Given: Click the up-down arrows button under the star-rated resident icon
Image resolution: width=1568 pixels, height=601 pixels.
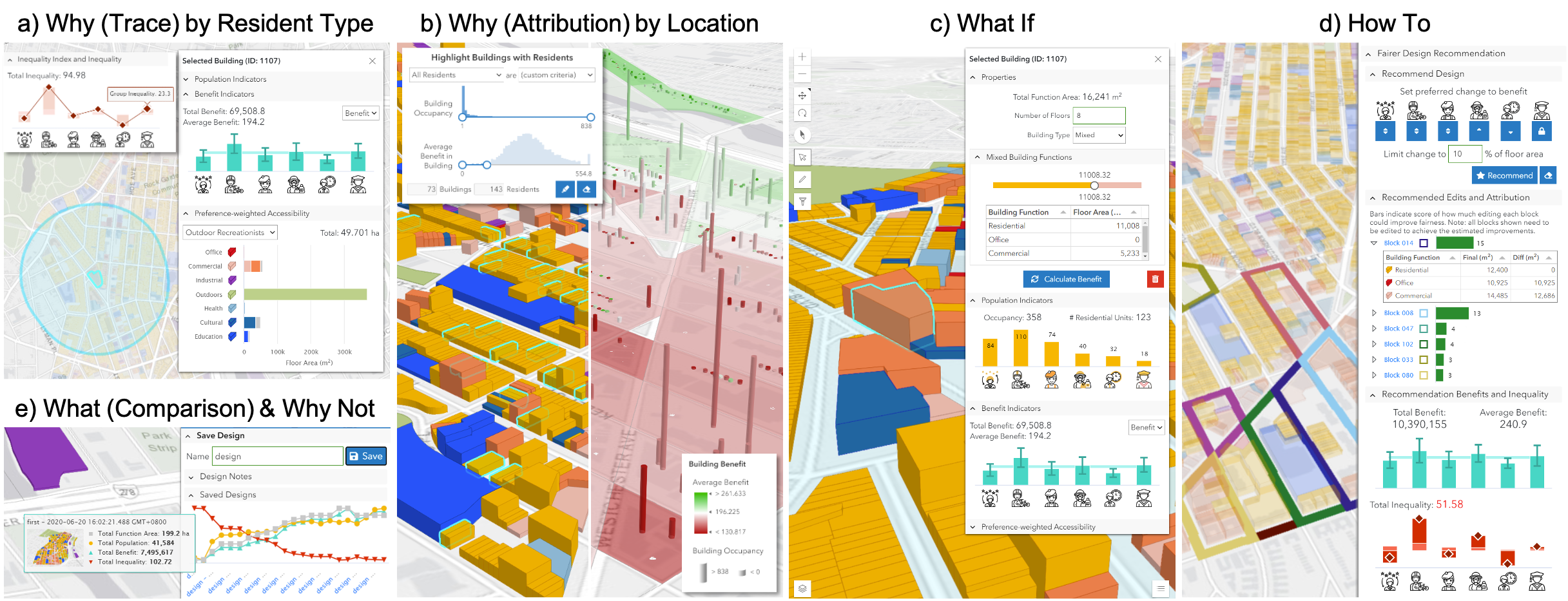Looking at the screenshot, I should 1385,131.
